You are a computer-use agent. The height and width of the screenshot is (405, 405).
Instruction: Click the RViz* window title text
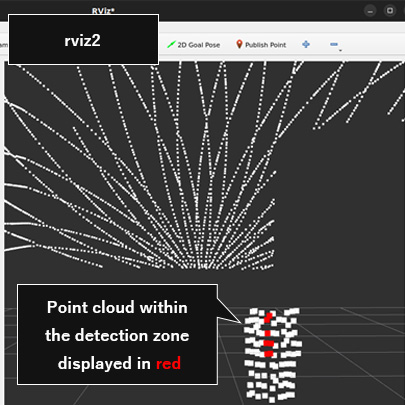103,11
